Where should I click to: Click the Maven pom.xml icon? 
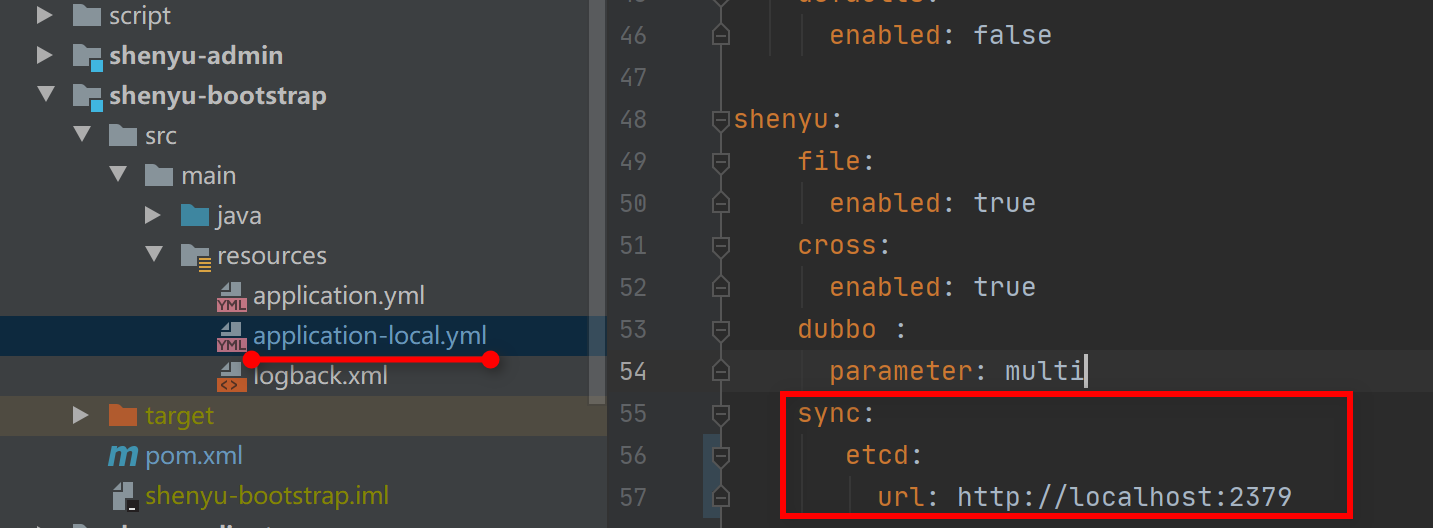(123, 456)
